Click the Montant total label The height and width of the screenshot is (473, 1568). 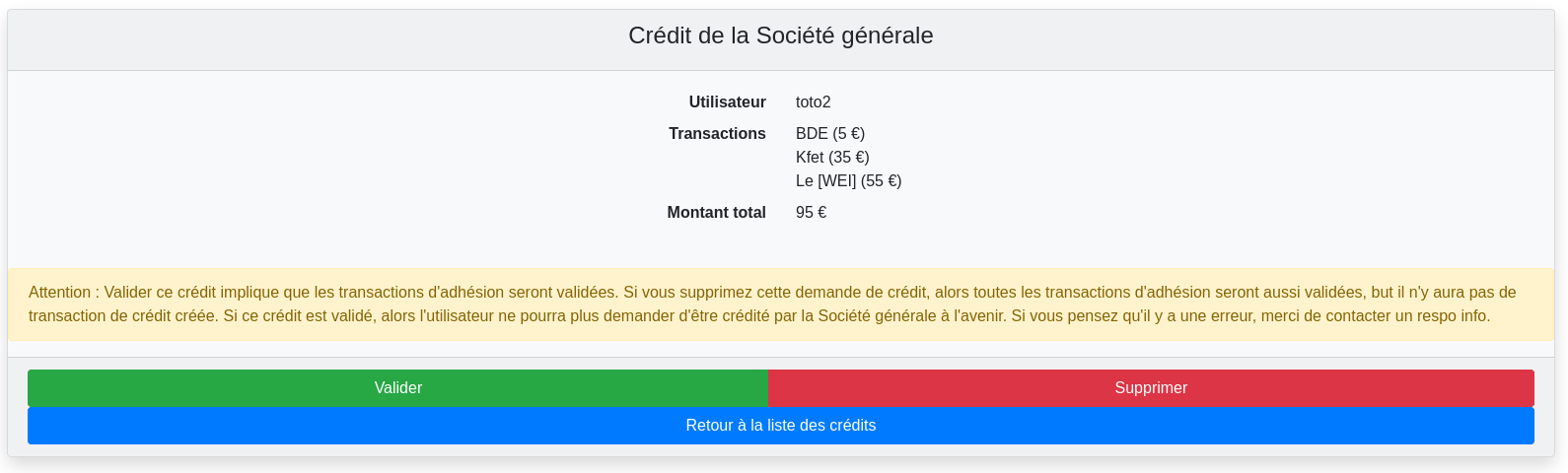tap(716, 213)
